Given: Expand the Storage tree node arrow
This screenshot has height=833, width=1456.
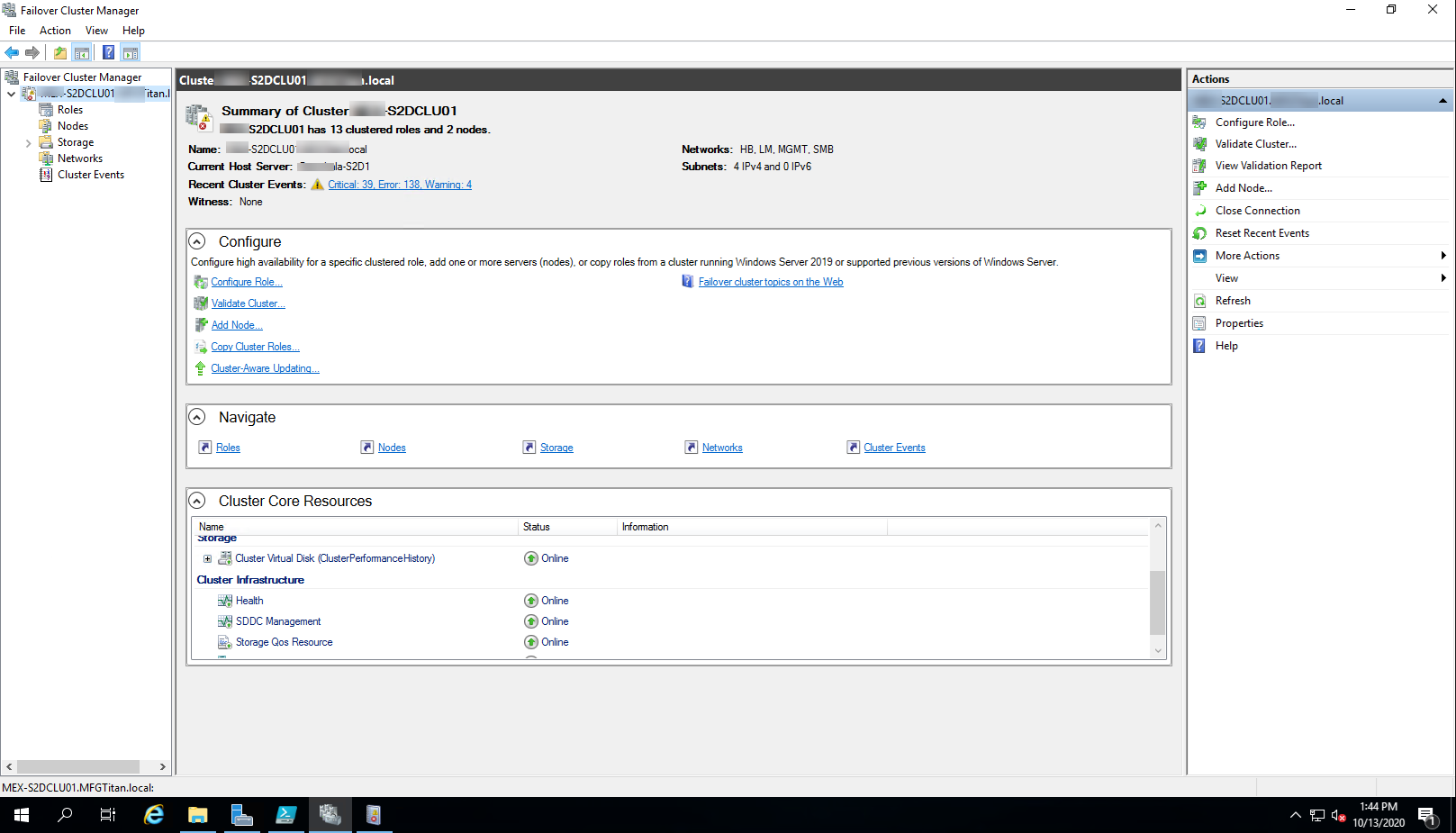Looking at the screenshot, I should click(28, 142).
